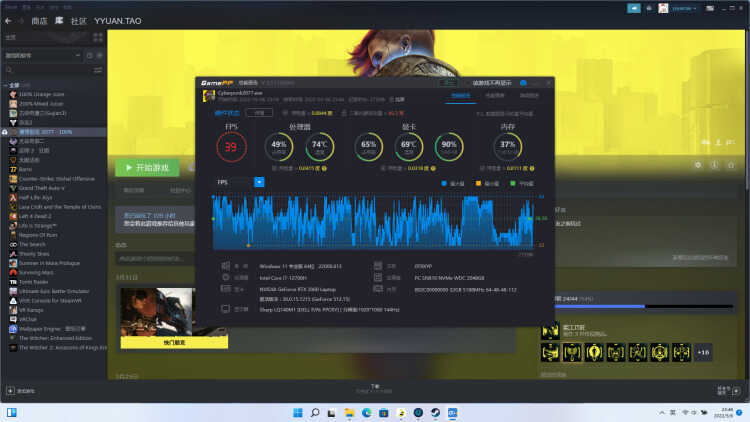Select The Witcher: Enhanced Edition entry
Image resolution: width=750 pixels, height=422 pixels.
55,338
